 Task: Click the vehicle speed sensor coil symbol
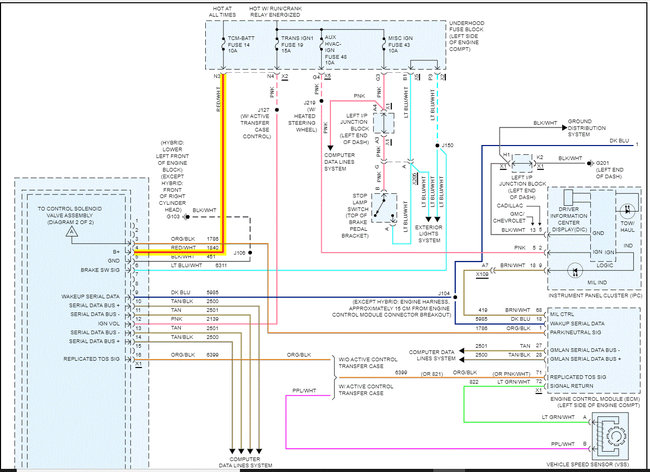tap(599, 435)
